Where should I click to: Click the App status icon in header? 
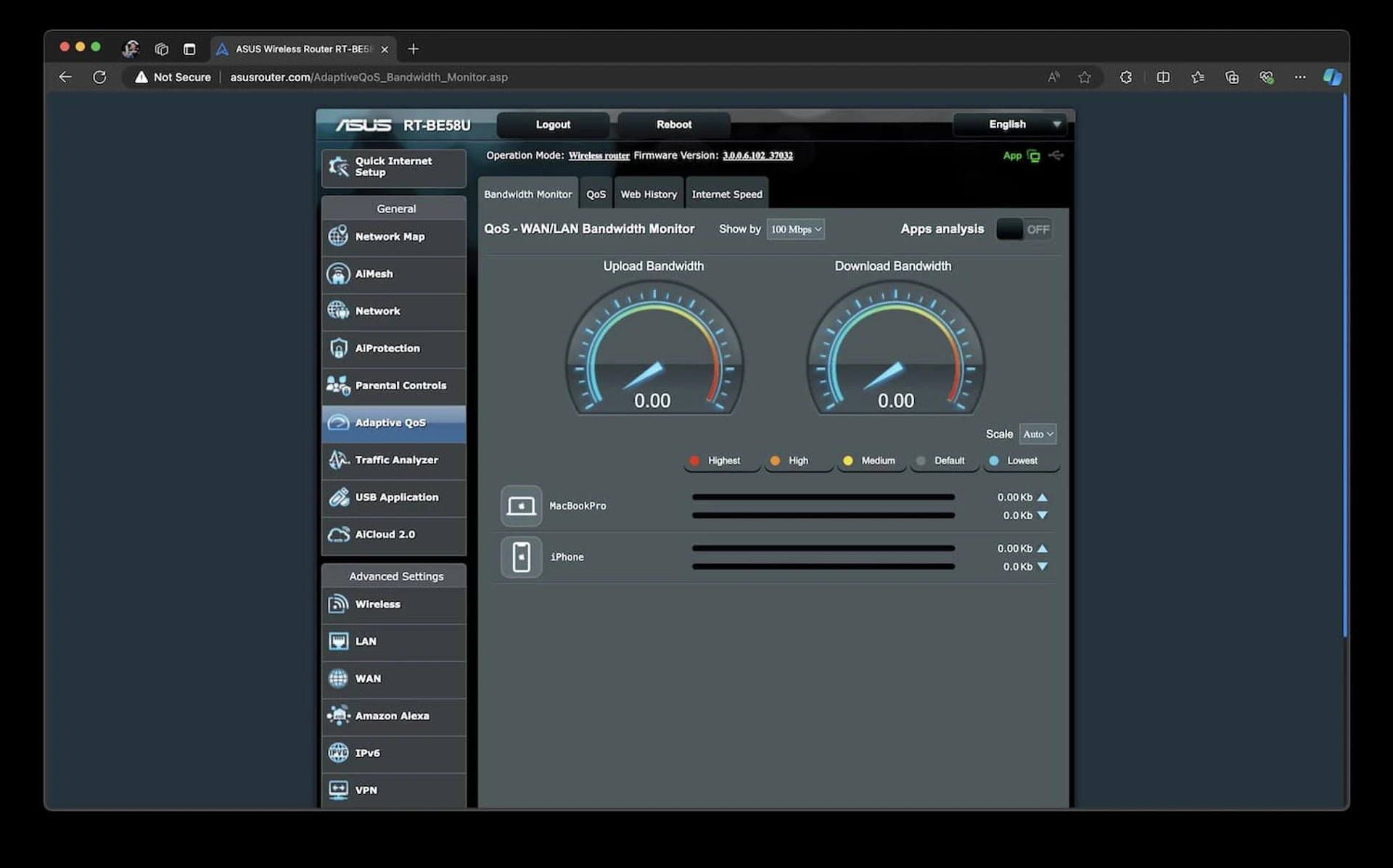click(x=1034, y=156)
